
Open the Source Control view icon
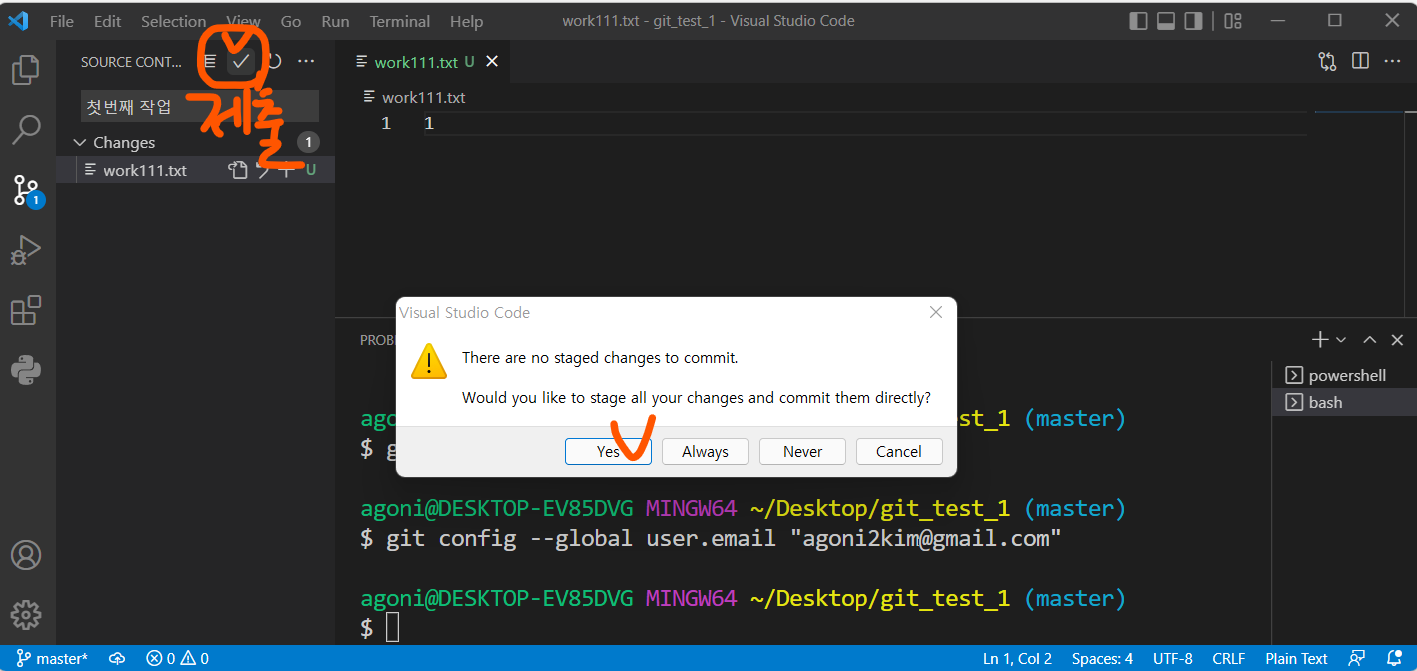(x=26, y=189)
